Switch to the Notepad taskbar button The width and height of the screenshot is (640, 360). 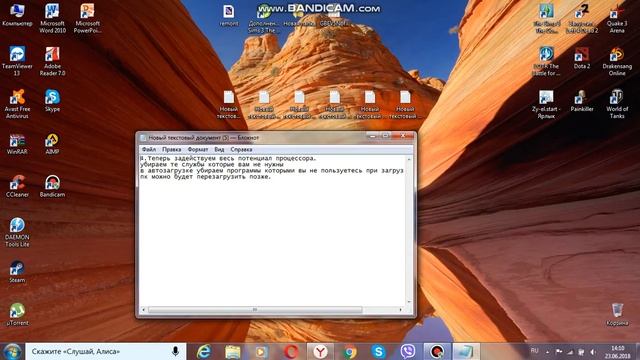coord(466,351)
